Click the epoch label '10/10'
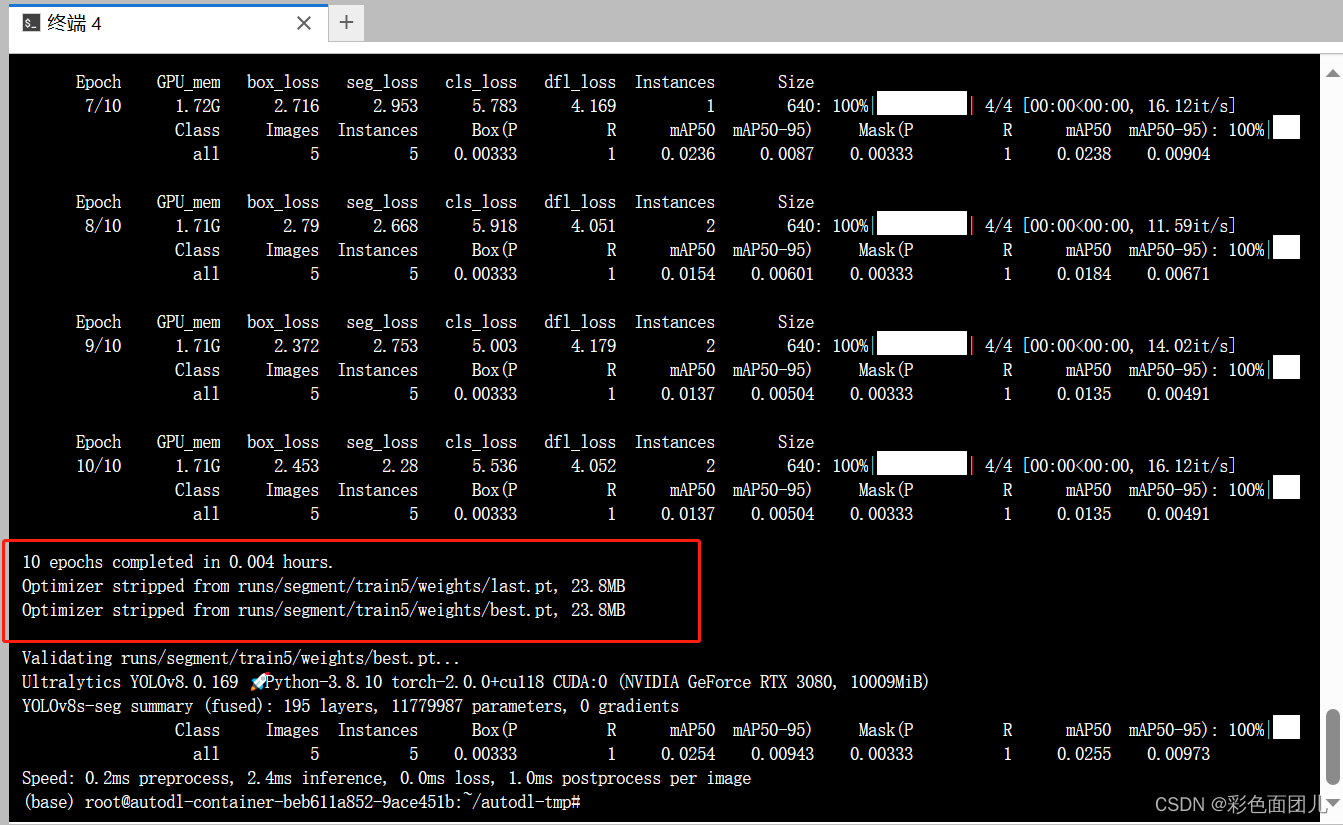 coord(99,466)
